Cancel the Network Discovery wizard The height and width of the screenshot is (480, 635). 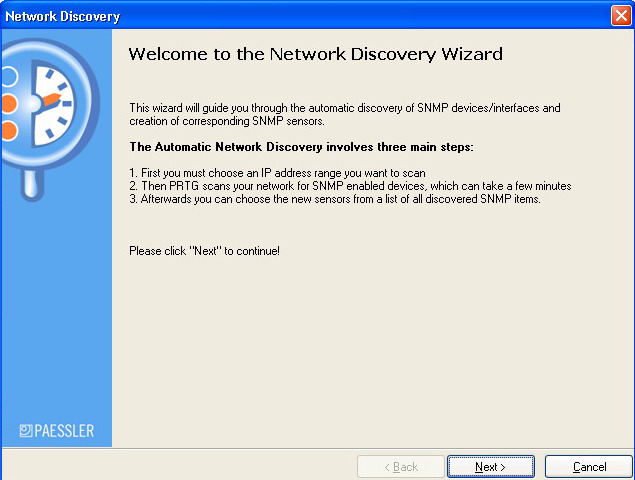pos(588,467)
